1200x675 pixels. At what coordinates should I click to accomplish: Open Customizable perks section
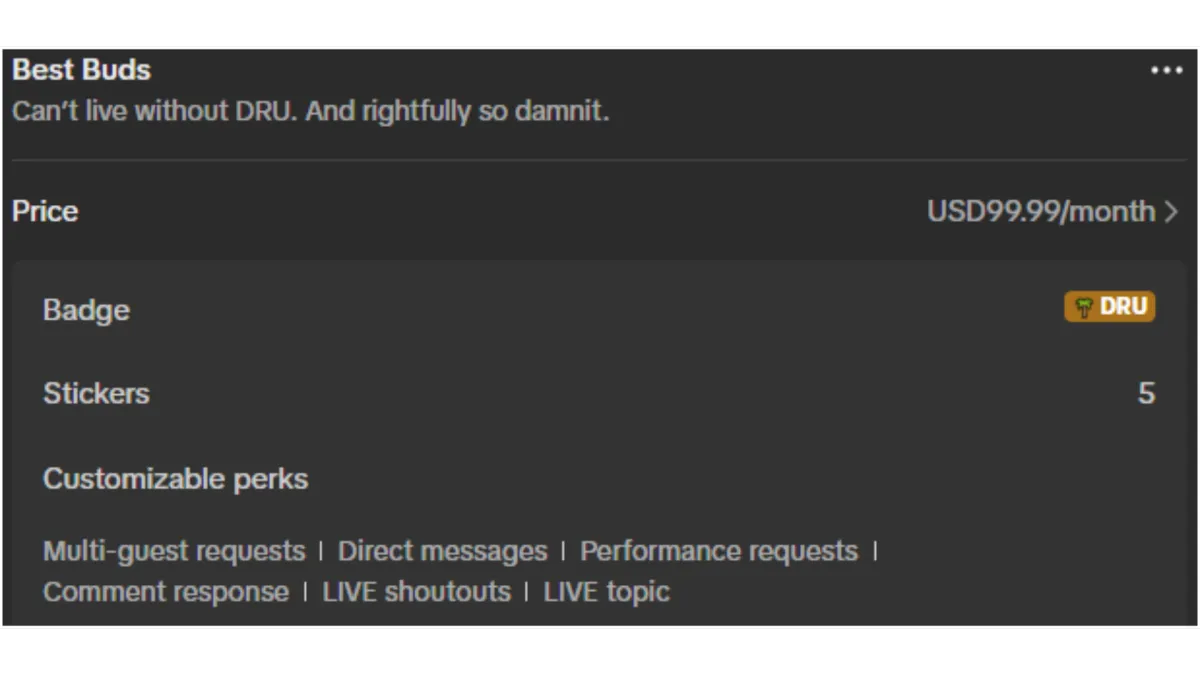click(x=175, y=479)
